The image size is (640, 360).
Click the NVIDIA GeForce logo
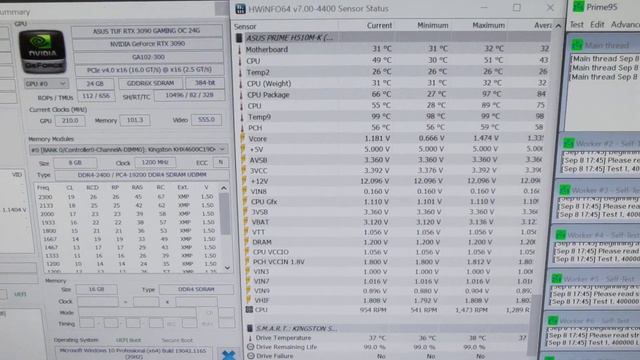42,51
